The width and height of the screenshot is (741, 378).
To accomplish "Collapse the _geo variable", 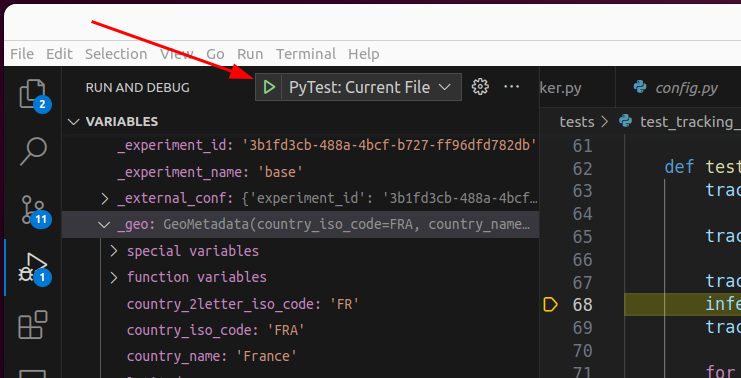I will point(104,224).
